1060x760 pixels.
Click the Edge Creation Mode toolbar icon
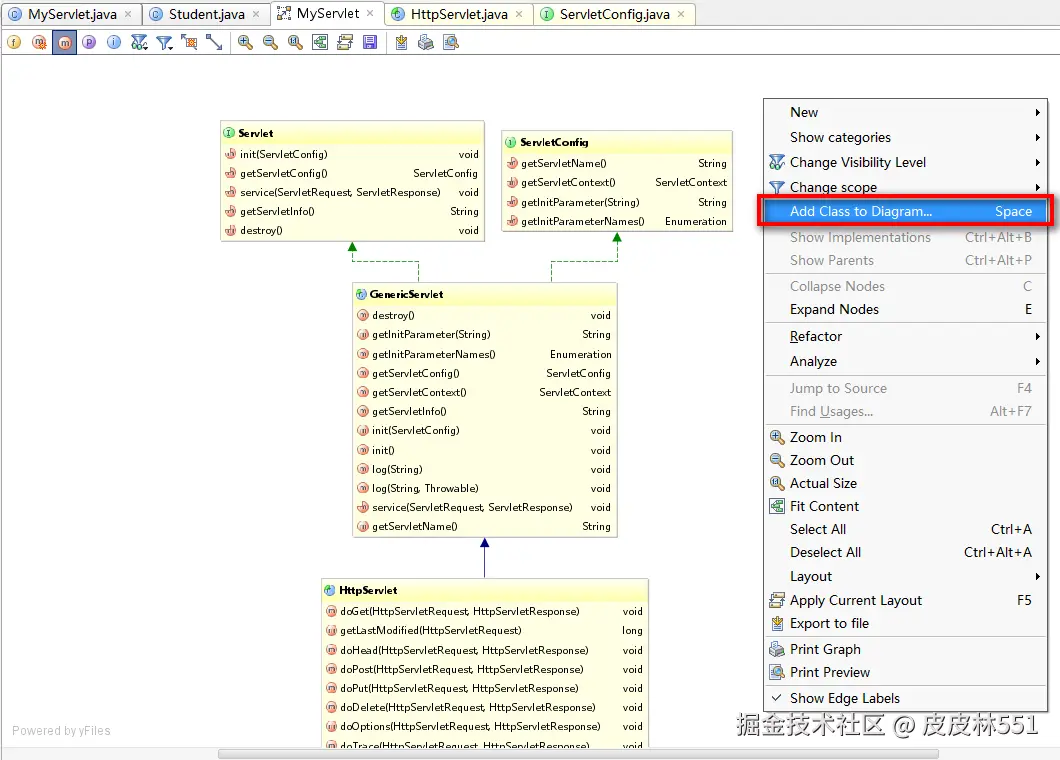click(214, 43)
